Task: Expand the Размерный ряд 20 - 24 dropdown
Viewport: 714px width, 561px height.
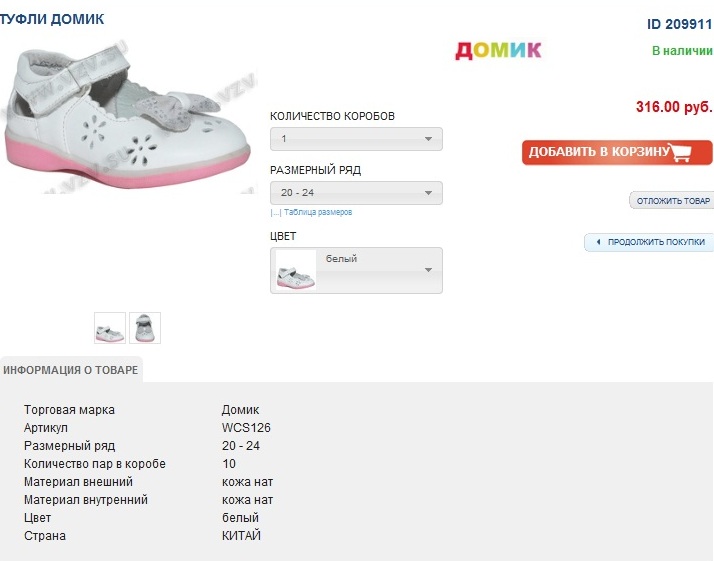Action: coord(356,192)
